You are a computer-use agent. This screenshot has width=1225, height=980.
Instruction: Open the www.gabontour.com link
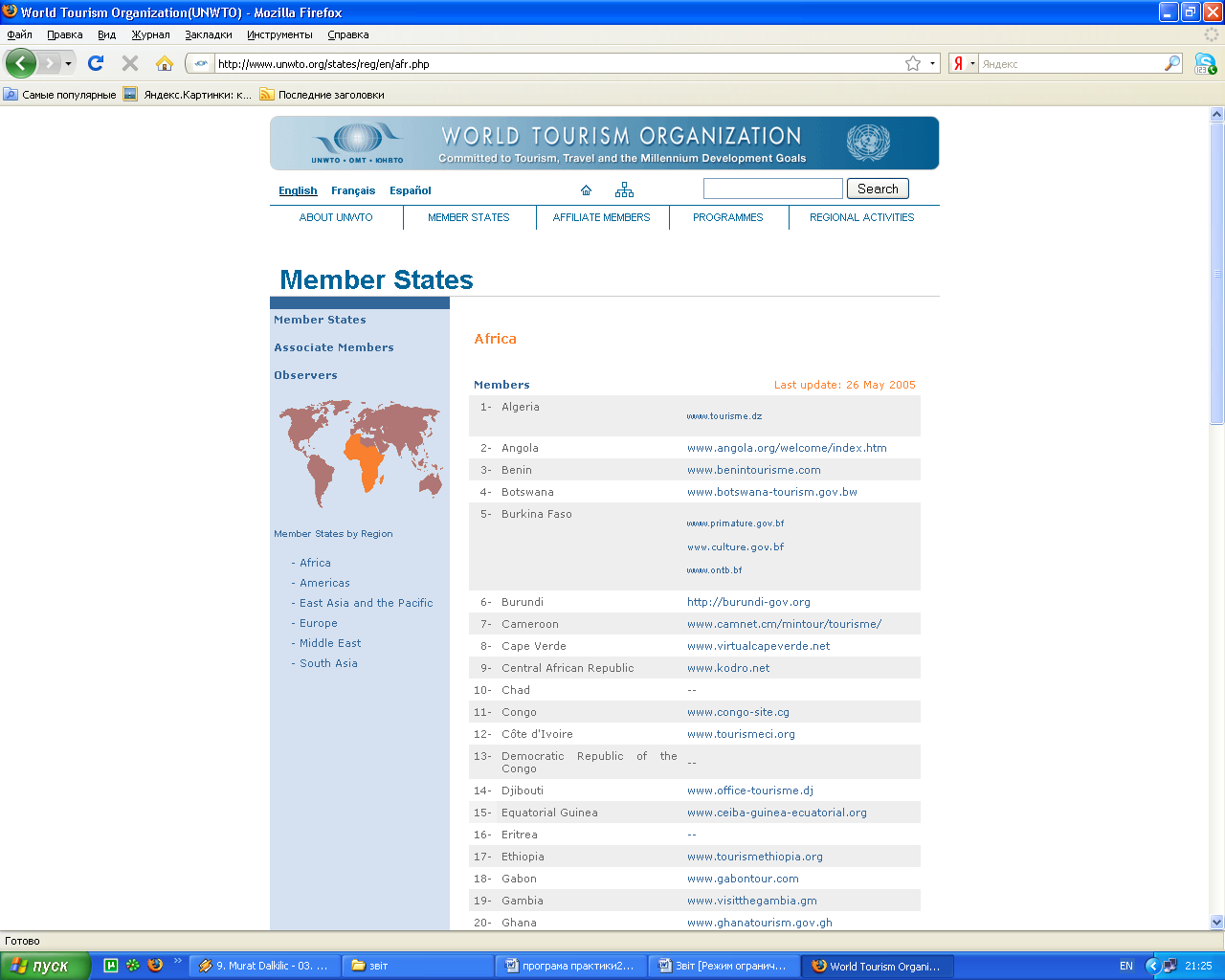coord(743,879)
